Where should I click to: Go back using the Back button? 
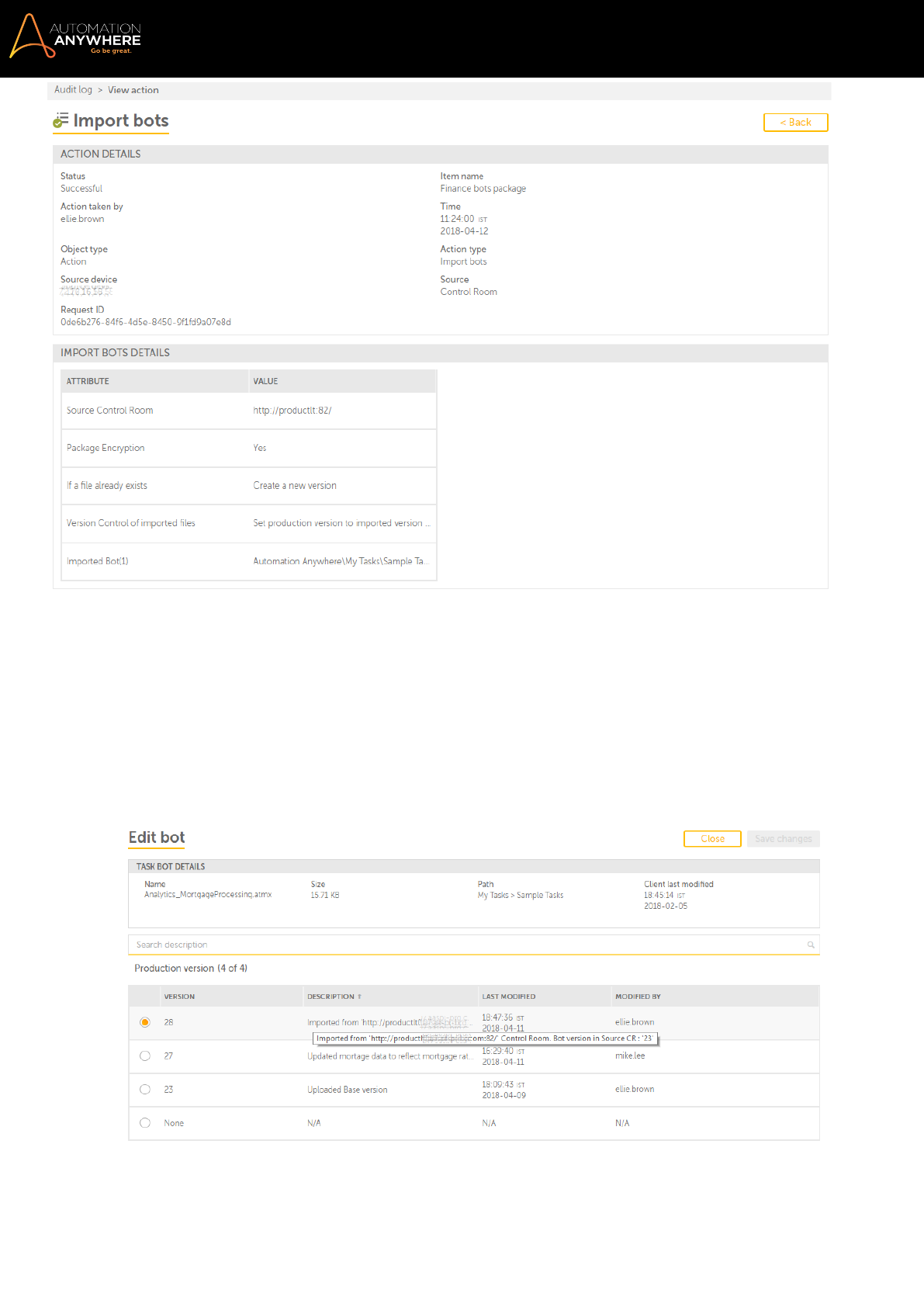pyautogui.click(x=796, y=122)
